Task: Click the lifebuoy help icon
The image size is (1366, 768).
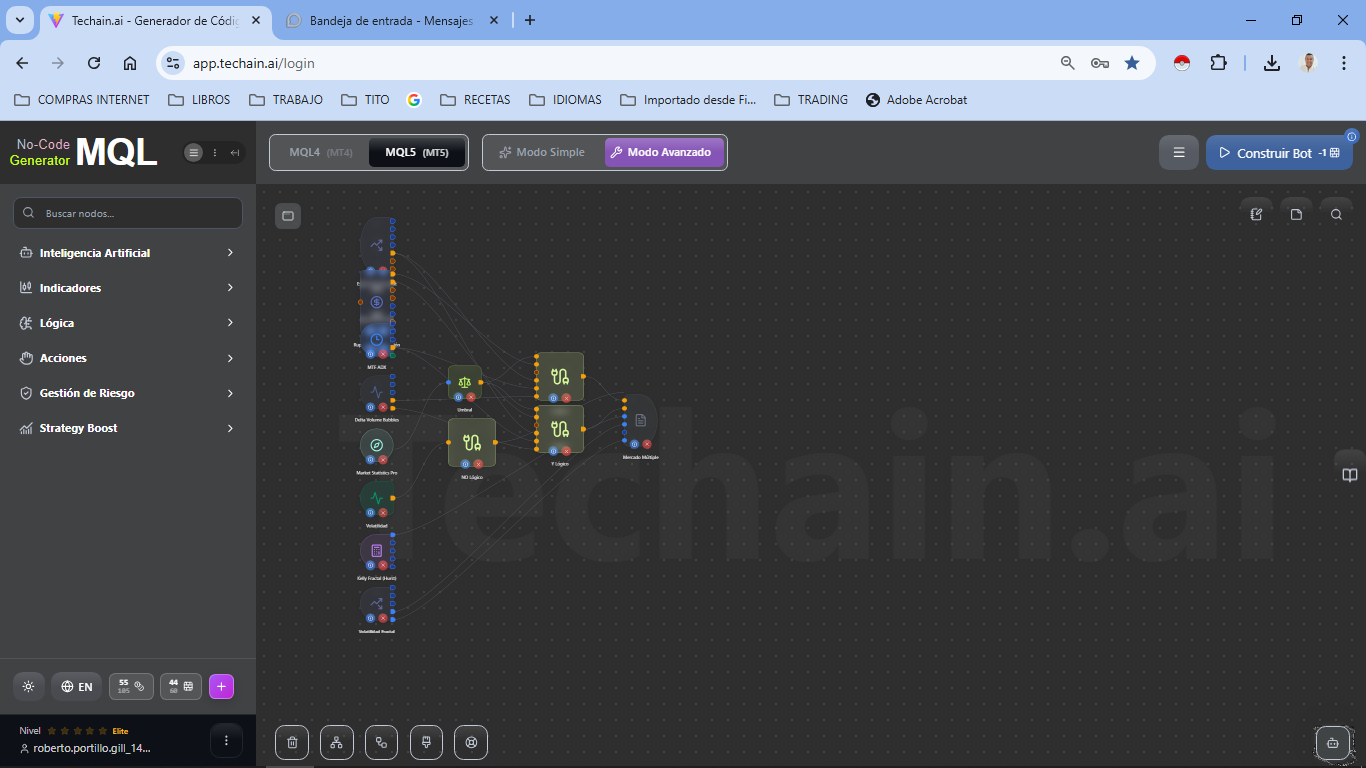Action: point(471,742)
